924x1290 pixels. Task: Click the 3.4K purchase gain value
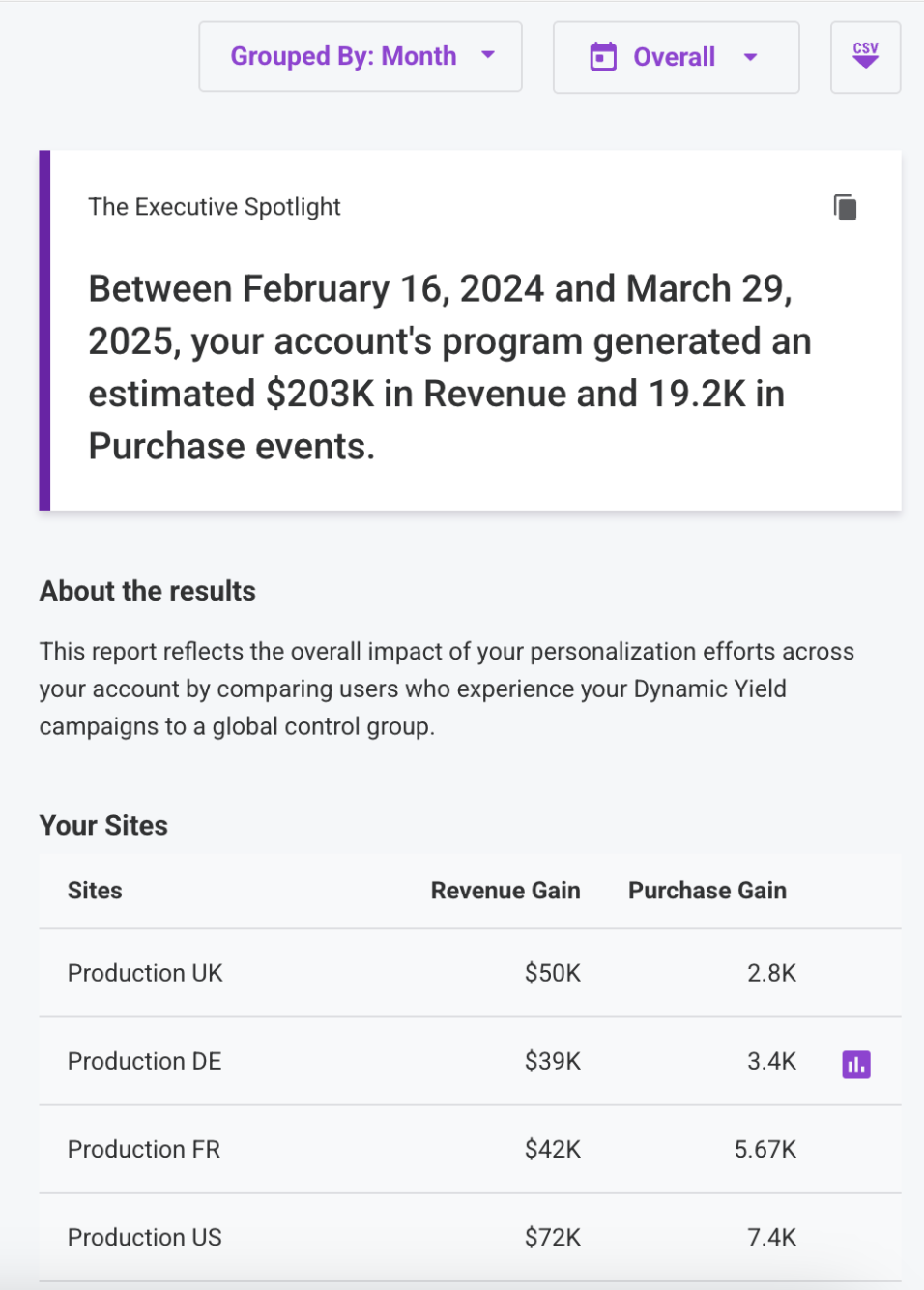pos(772,1061)
